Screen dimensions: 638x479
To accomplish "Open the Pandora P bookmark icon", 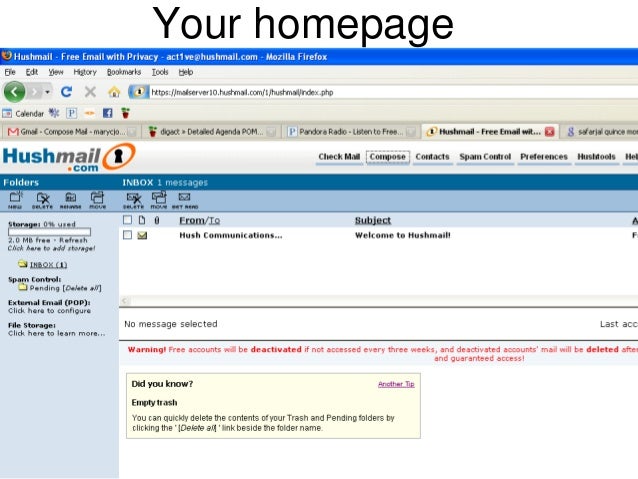I will (72, 113).
